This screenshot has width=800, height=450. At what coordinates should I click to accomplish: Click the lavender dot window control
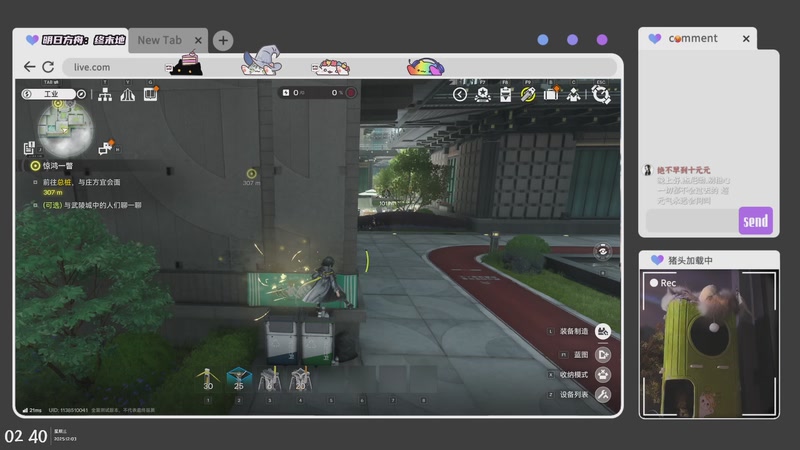[572, 40]
